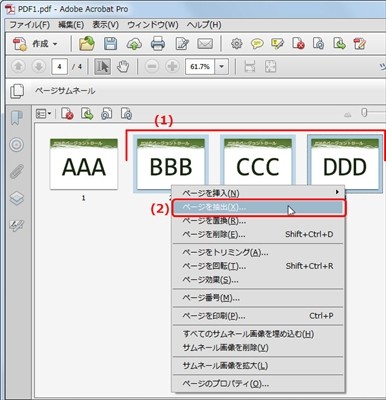
Task: Choose the Hand pan tool
Action: pyautogui.click(x=123, y=67)
